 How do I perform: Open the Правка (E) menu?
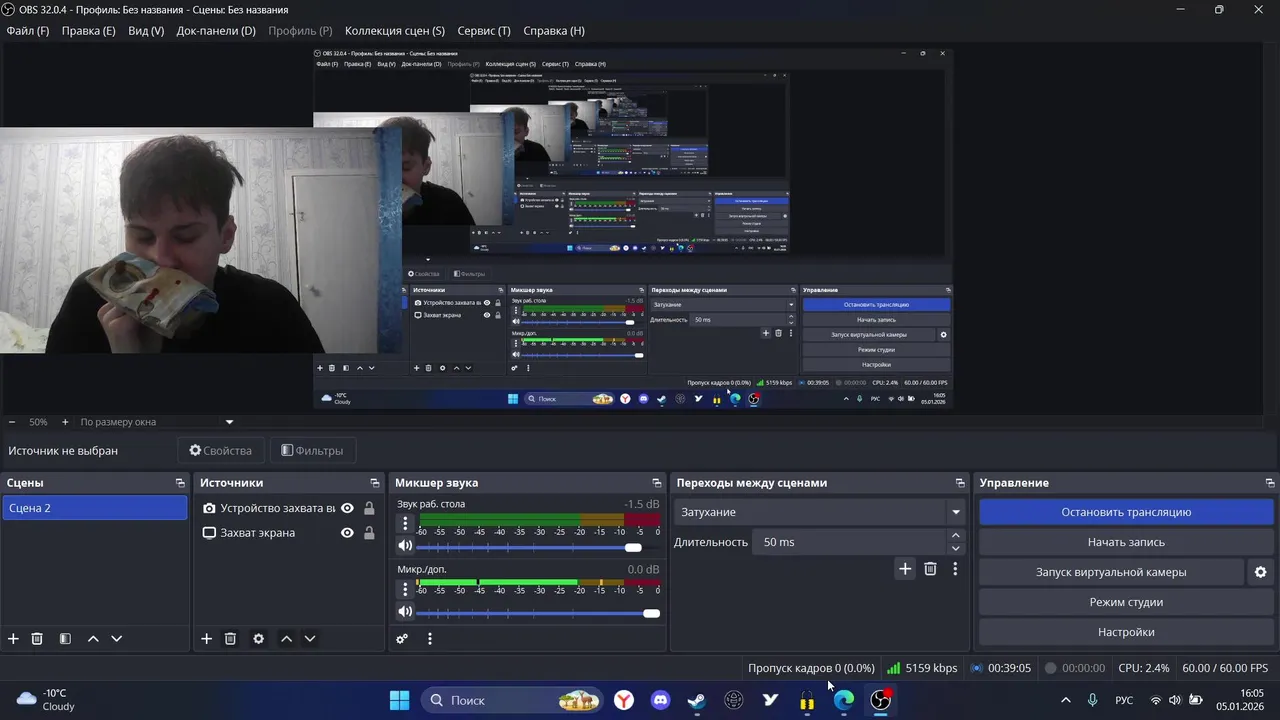pos(88,31)
